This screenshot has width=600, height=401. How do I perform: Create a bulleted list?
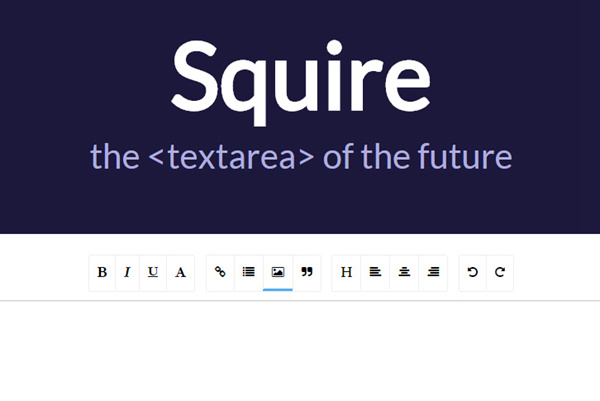pos(249,272)
